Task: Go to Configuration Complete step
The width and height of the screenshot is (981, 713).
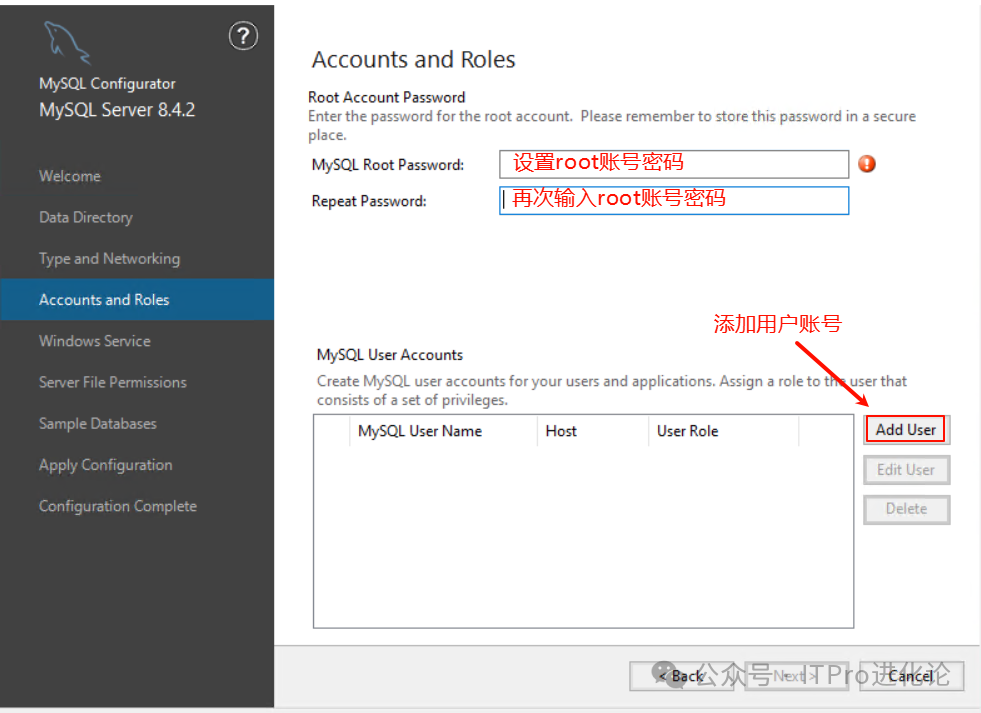Action: click(x=118, y=506)
